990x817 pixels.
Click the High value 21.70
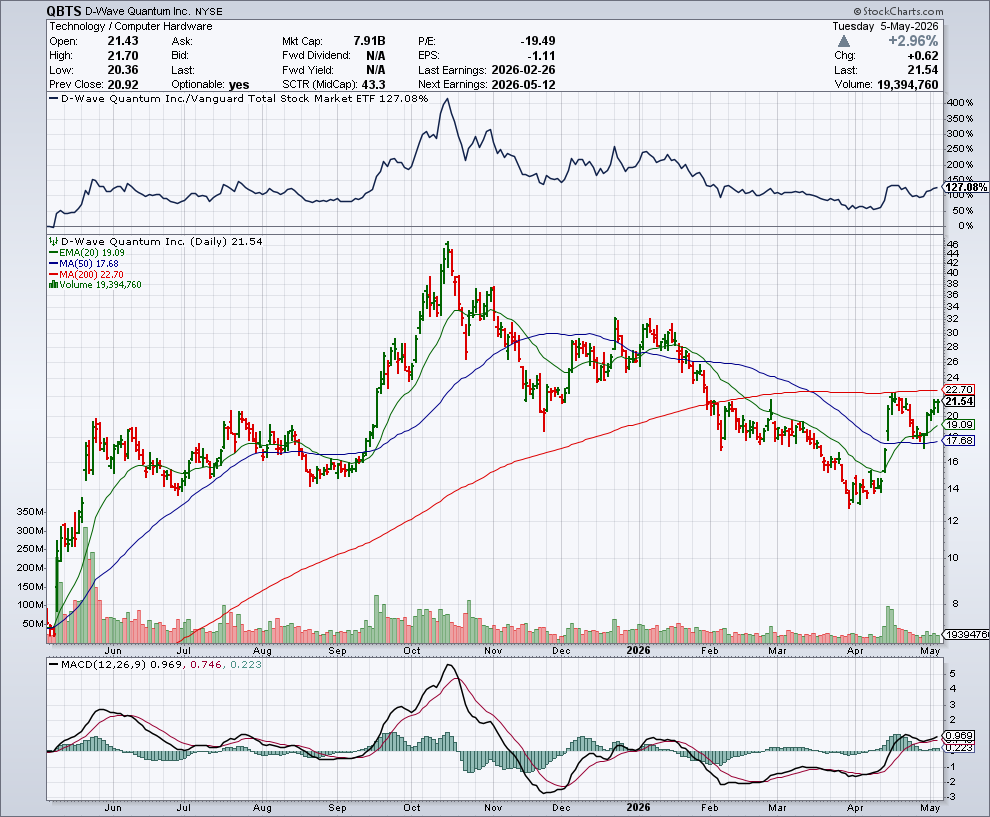123,56
